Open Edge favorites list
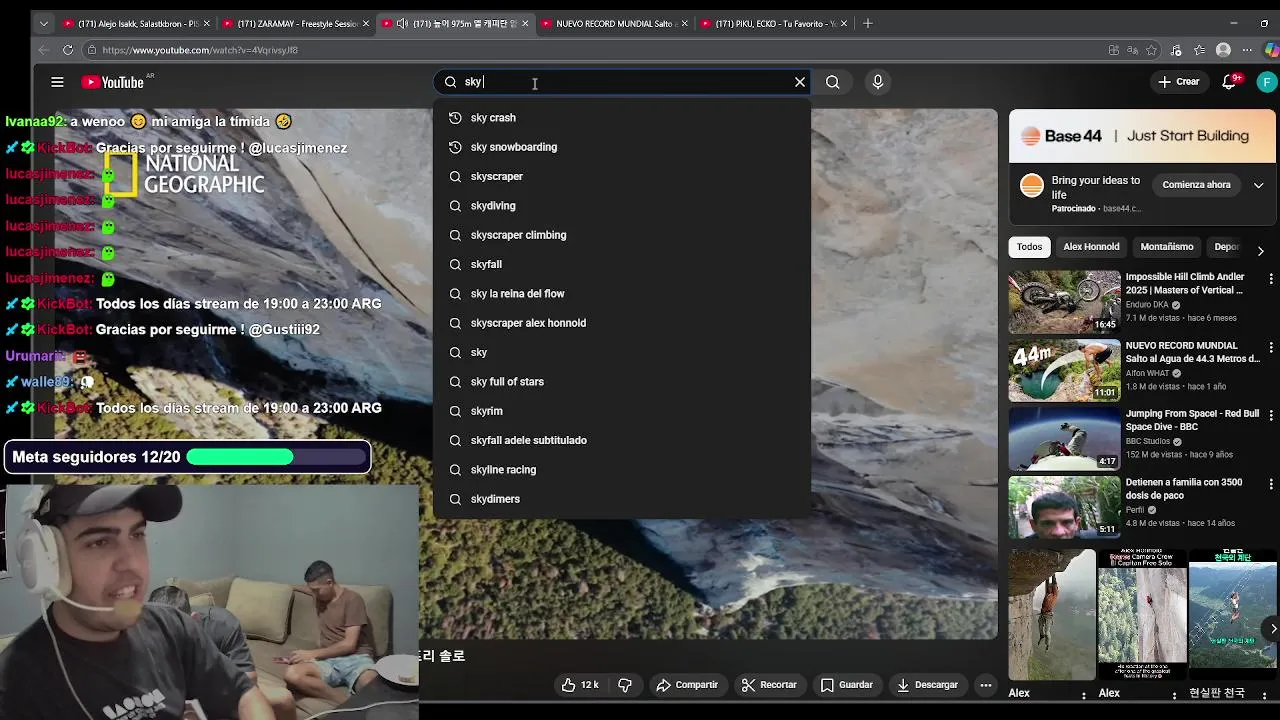The image size is (1280, 720). (x=1198, y=50)
